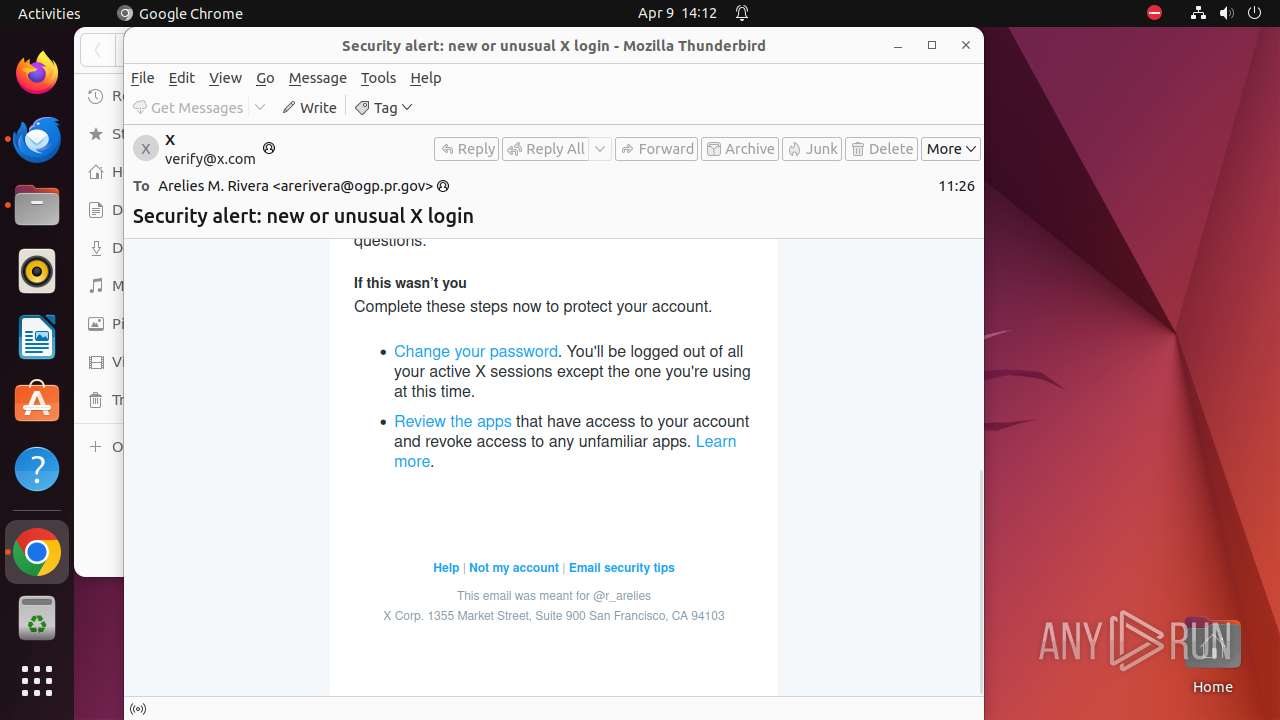The height and width of the screenshot is (720, 1280).
Task: Click the sender avatar circle X
Action: (146, 148)
